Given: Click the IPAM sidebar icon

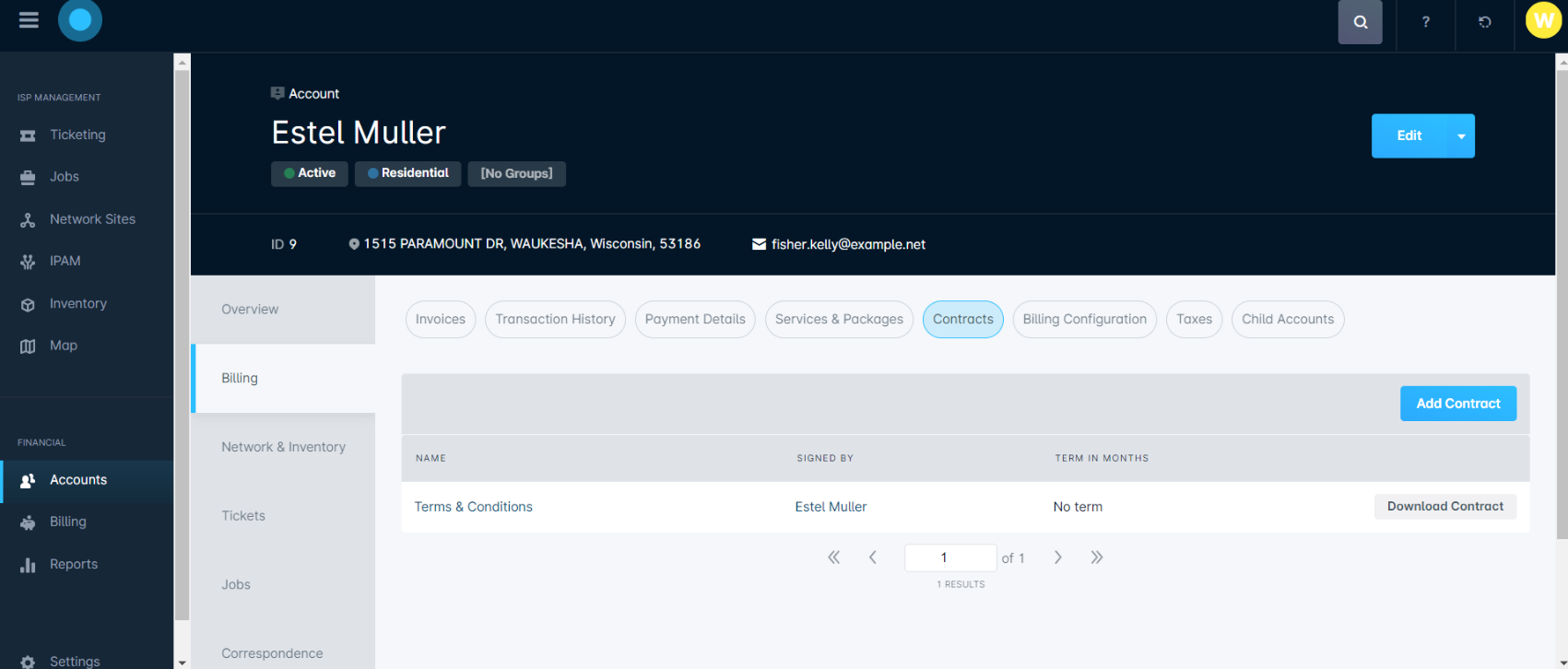Looking at the screenshot, I should point(28,262).
